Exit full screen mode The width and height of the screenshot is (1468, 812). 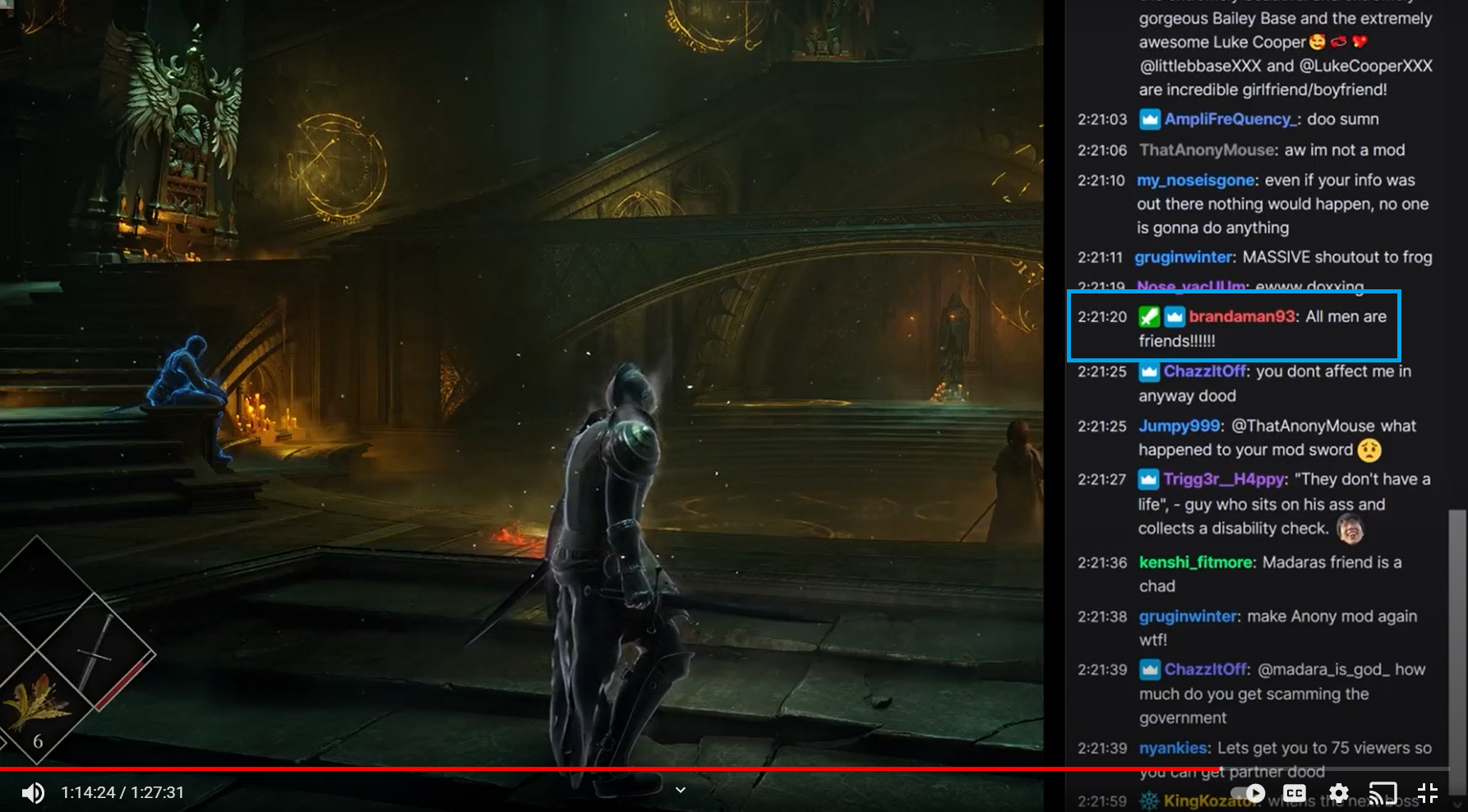[1428, 793]
